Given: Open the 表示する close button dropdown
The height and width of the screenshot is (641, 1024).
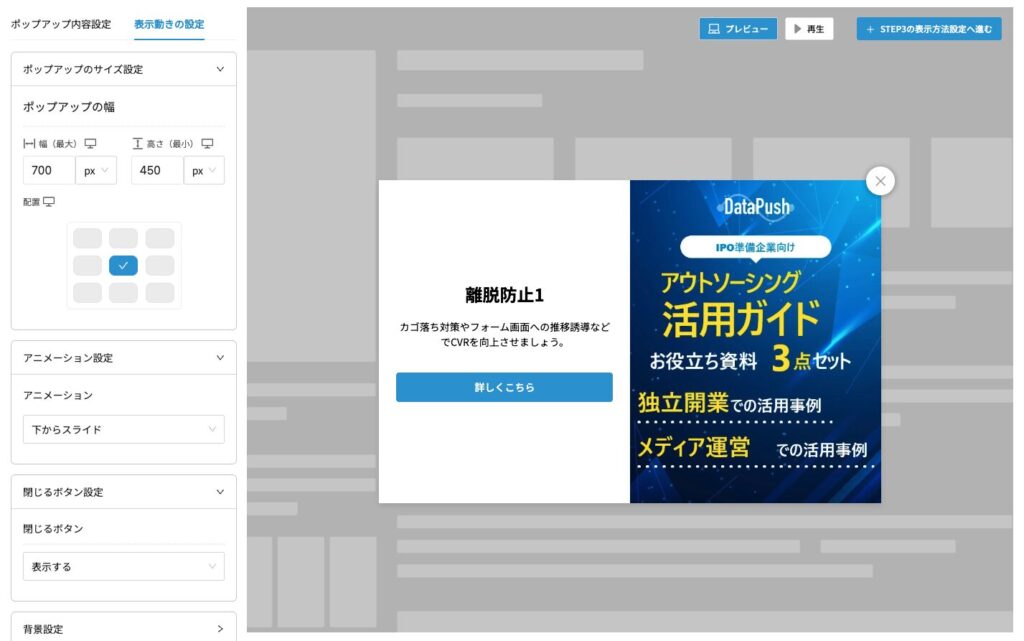Looking at the screenshot, I should tap(123, 567).
